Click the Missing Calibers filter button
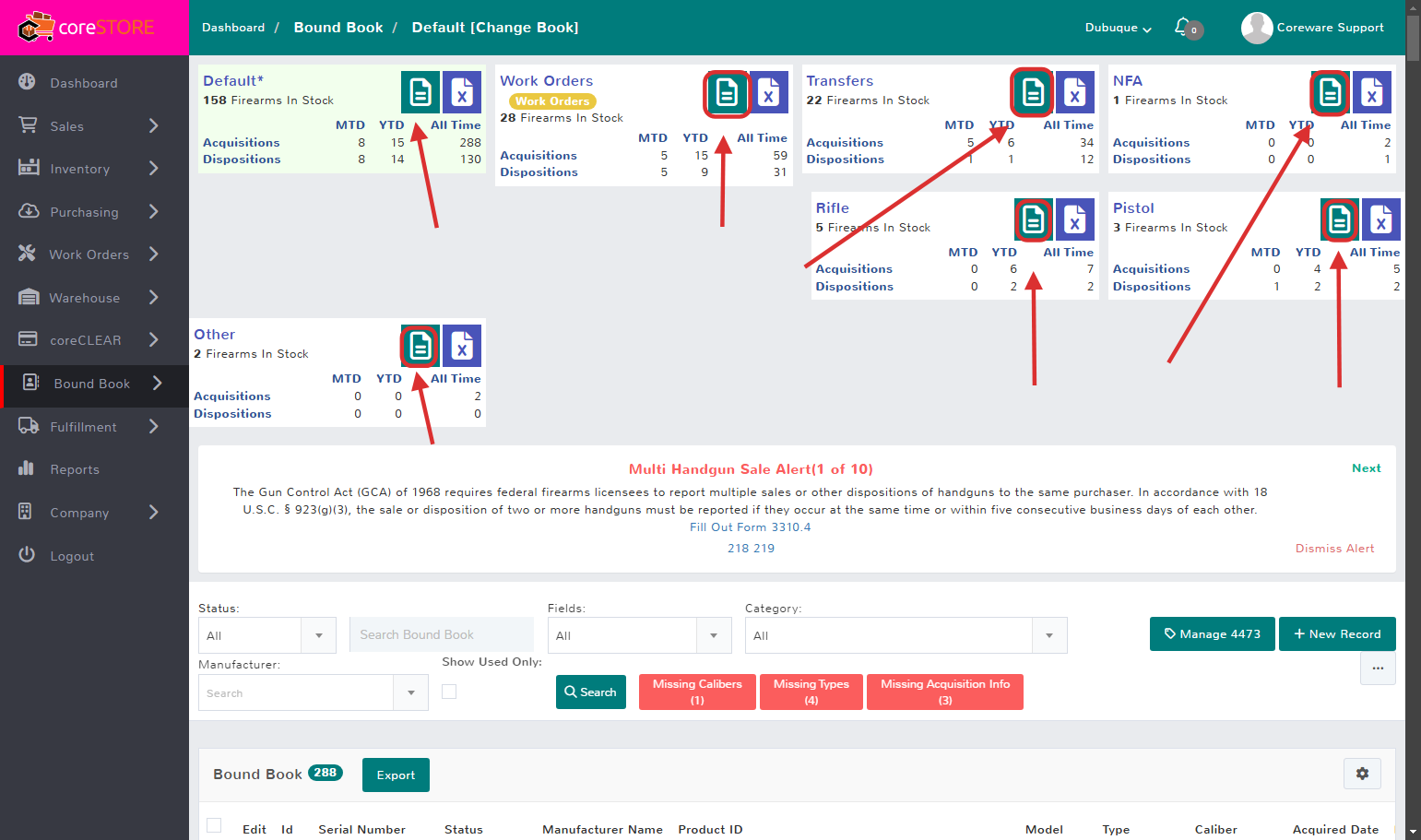Image resolution: width=1421 pixels, height=840 pixels. [697, 692]
